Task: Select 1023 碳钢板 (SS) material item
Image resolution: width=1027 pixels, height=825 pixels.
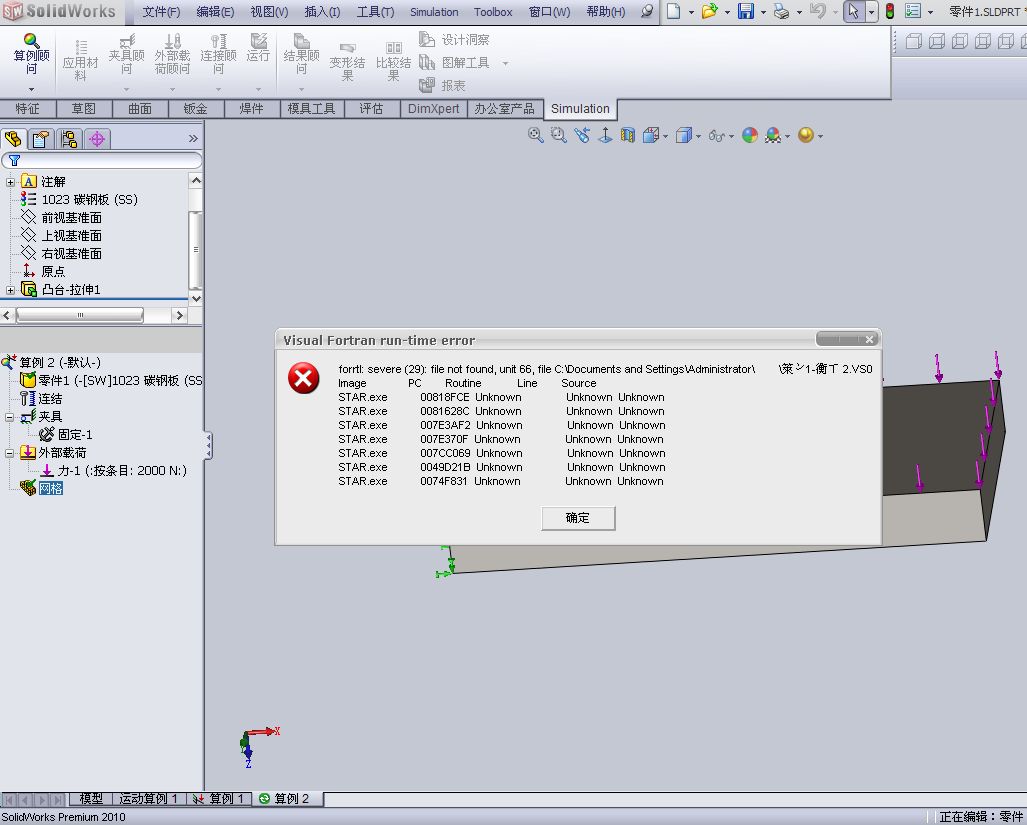Action: [x=79, y=200]
